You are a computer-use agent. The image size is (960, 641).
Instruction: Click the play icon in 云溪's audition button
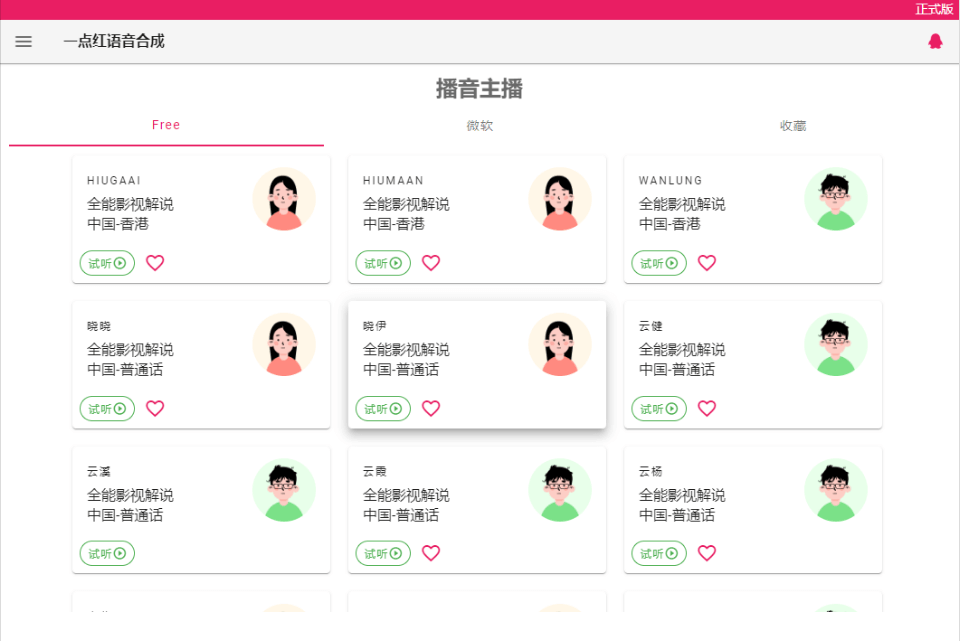[x=118, y=553]
